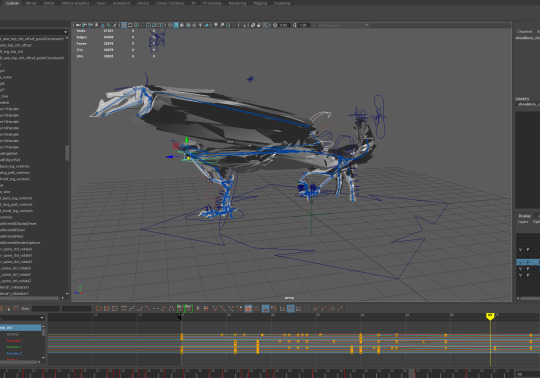Click the Exposure value field
The height and width of the screenshot is (378, 540).
[x=284, y=25]
